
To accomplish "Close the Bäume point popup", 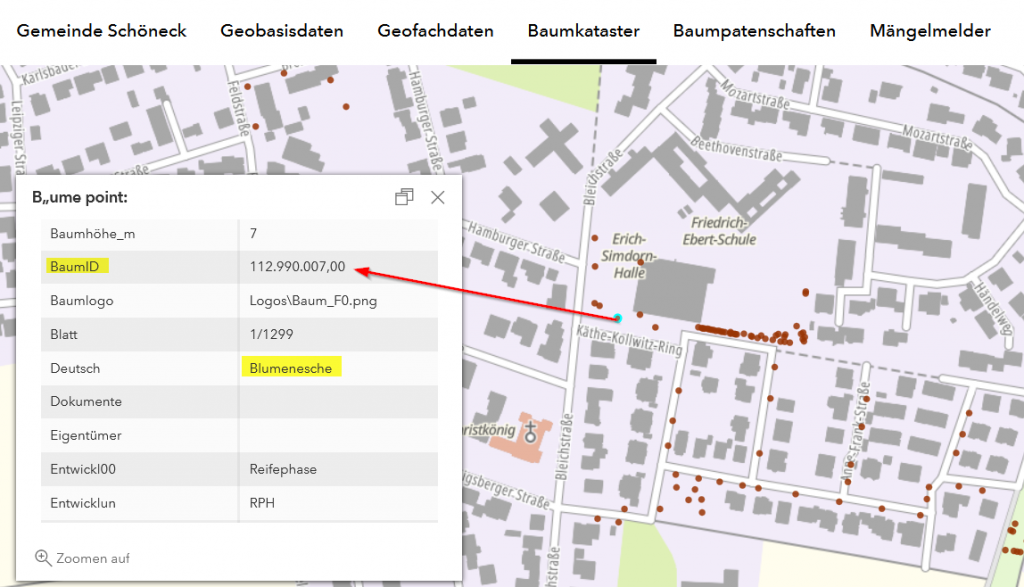I will (437, 197).
